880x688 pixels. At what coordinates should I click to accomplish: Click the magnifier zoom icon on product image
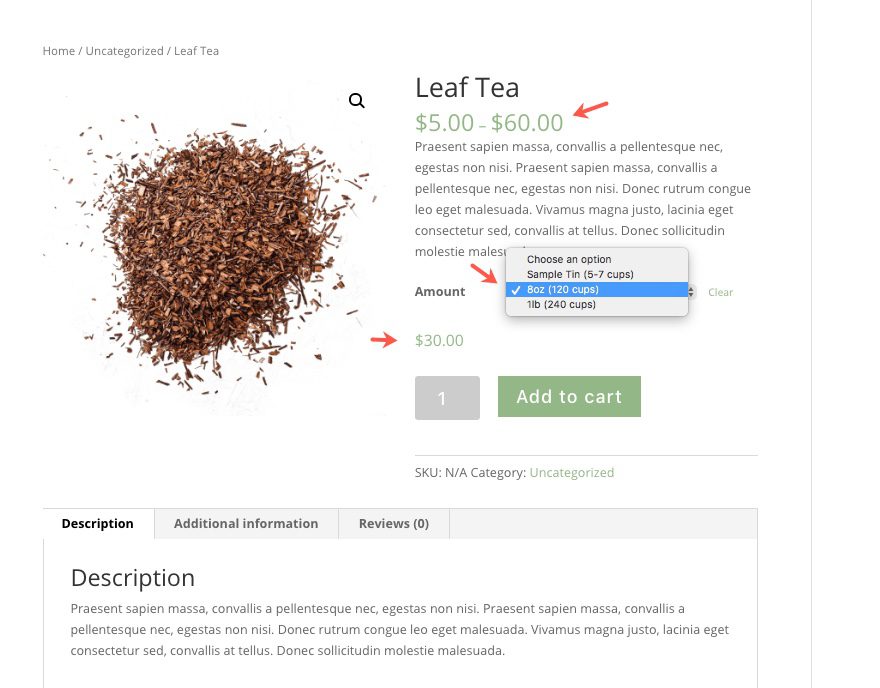[357, 101]
